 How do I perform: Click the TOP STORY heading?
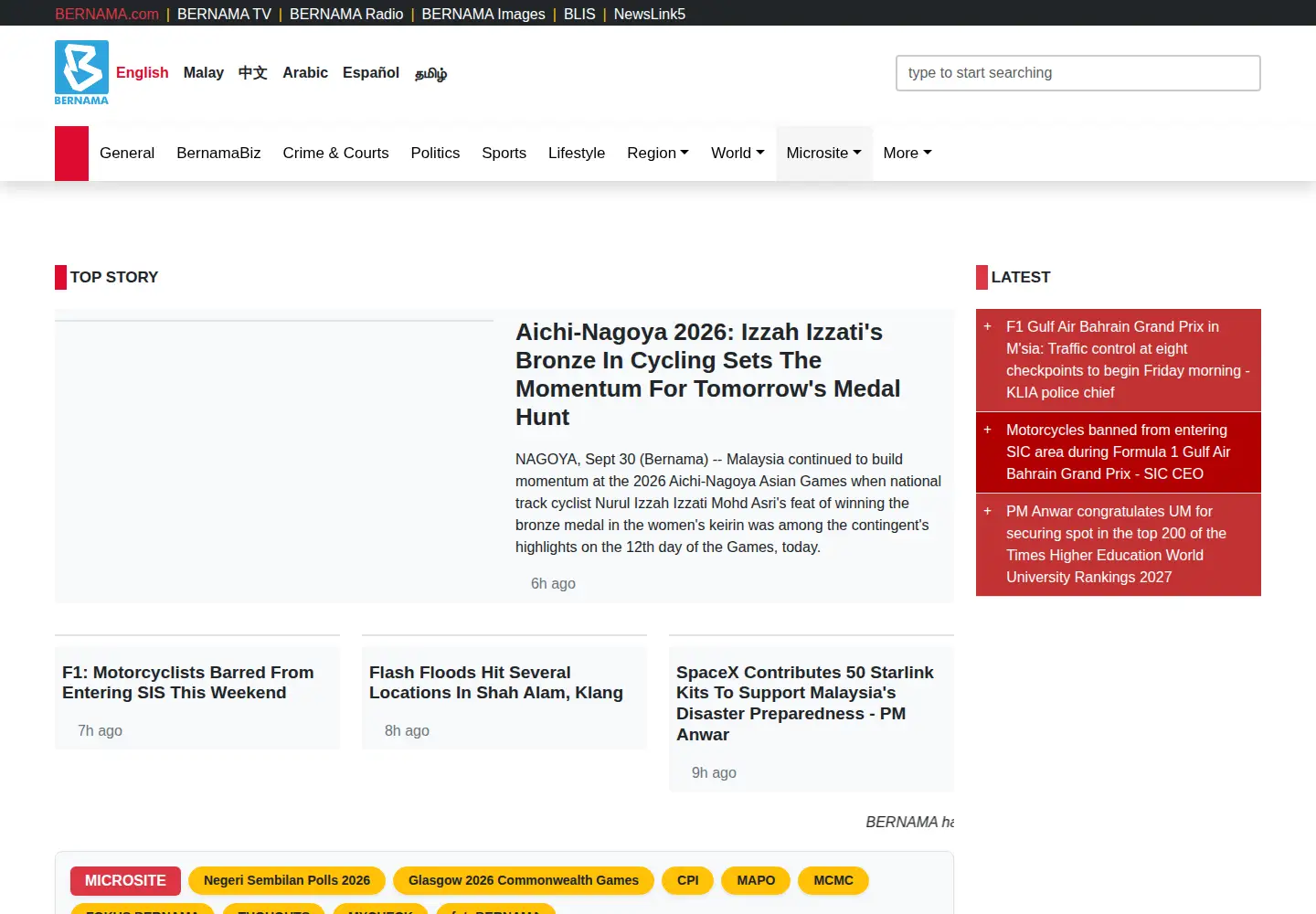click(x=114, y=277)
